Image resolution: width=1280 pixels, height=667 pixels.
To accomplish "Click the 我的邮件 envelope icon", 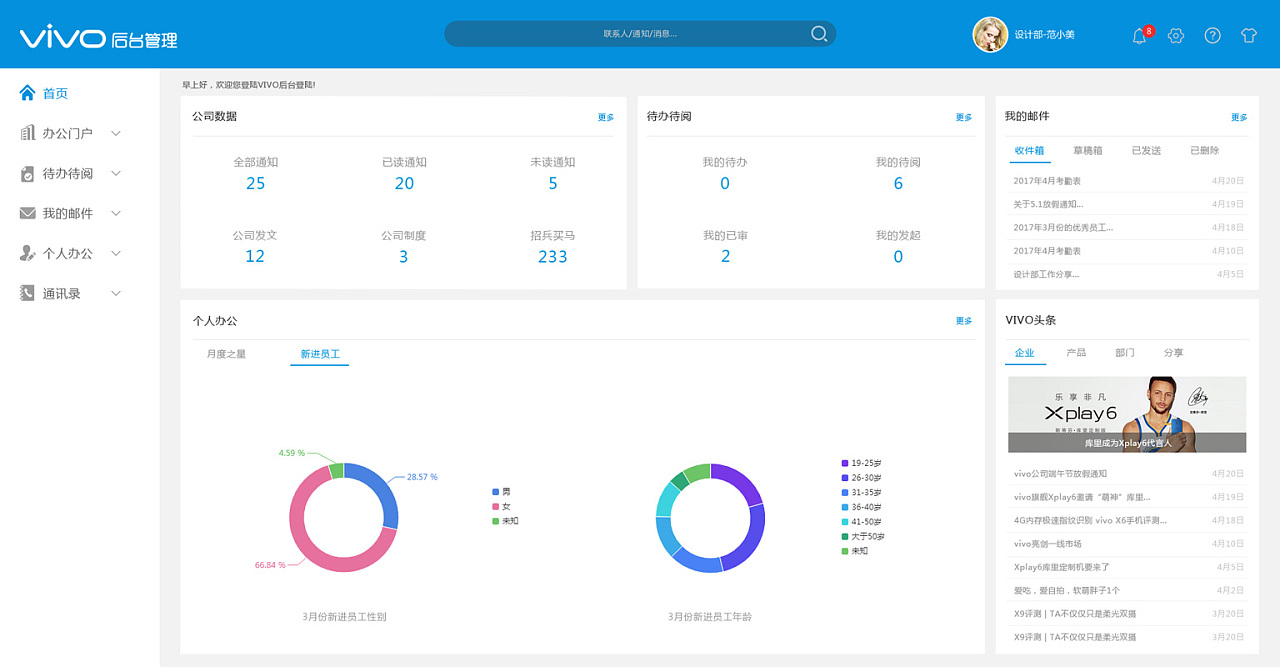I will 28,213.
